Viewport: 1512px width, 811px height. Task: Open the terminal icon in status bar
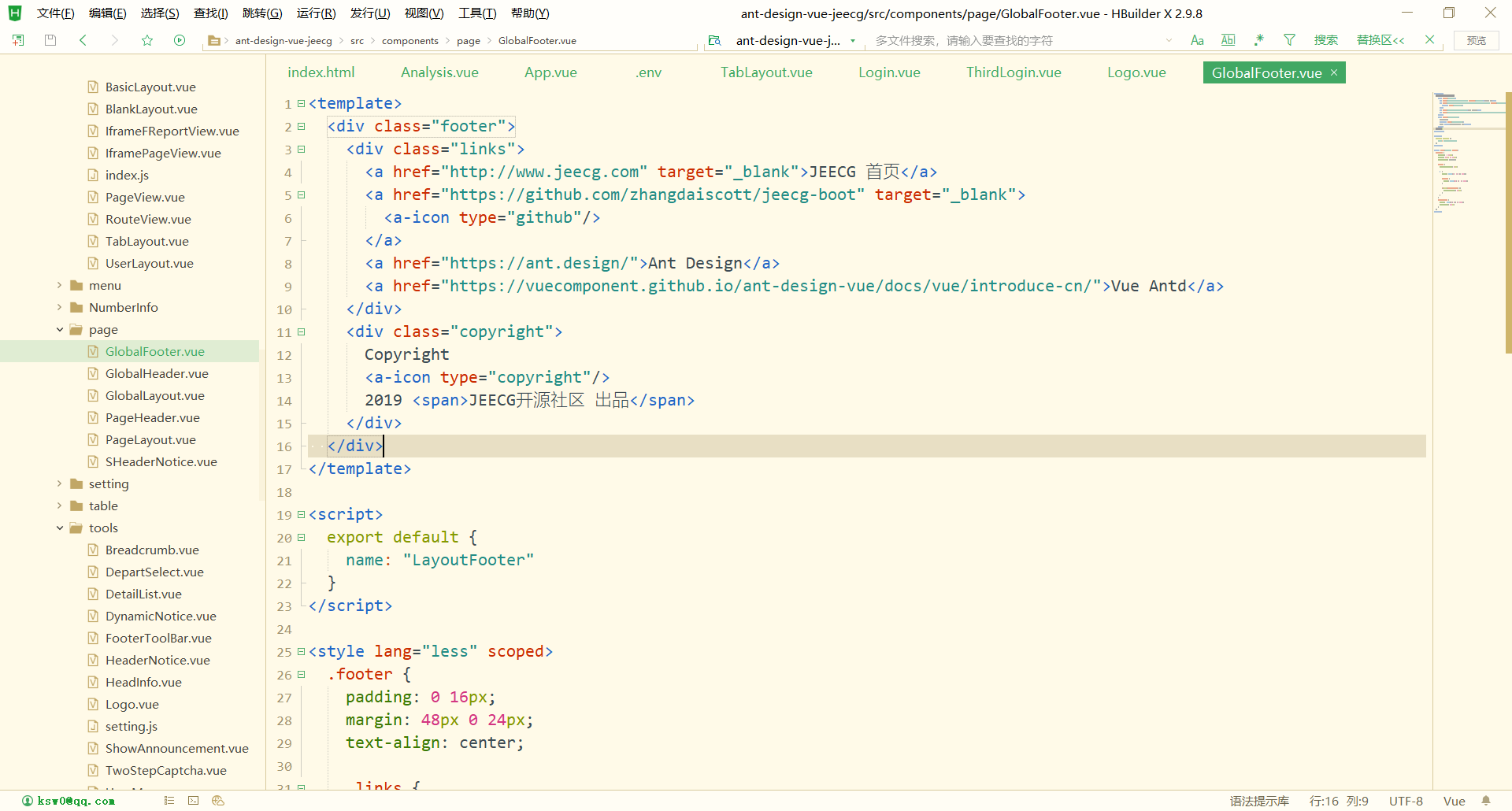(x=194, y=801)
